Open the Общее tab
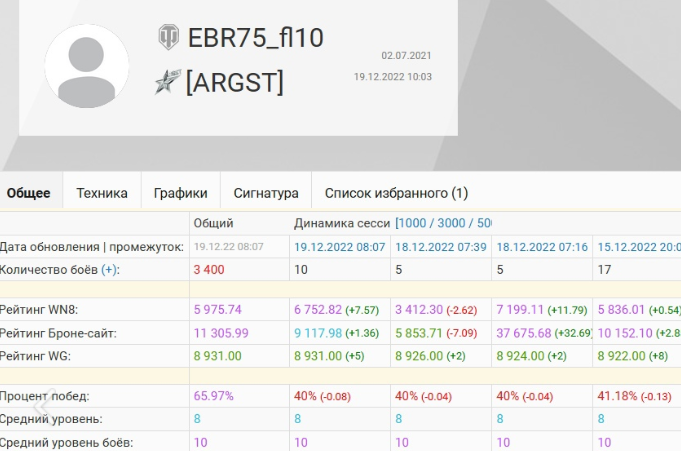Screen dimensions: 681x451 point(29,193)
